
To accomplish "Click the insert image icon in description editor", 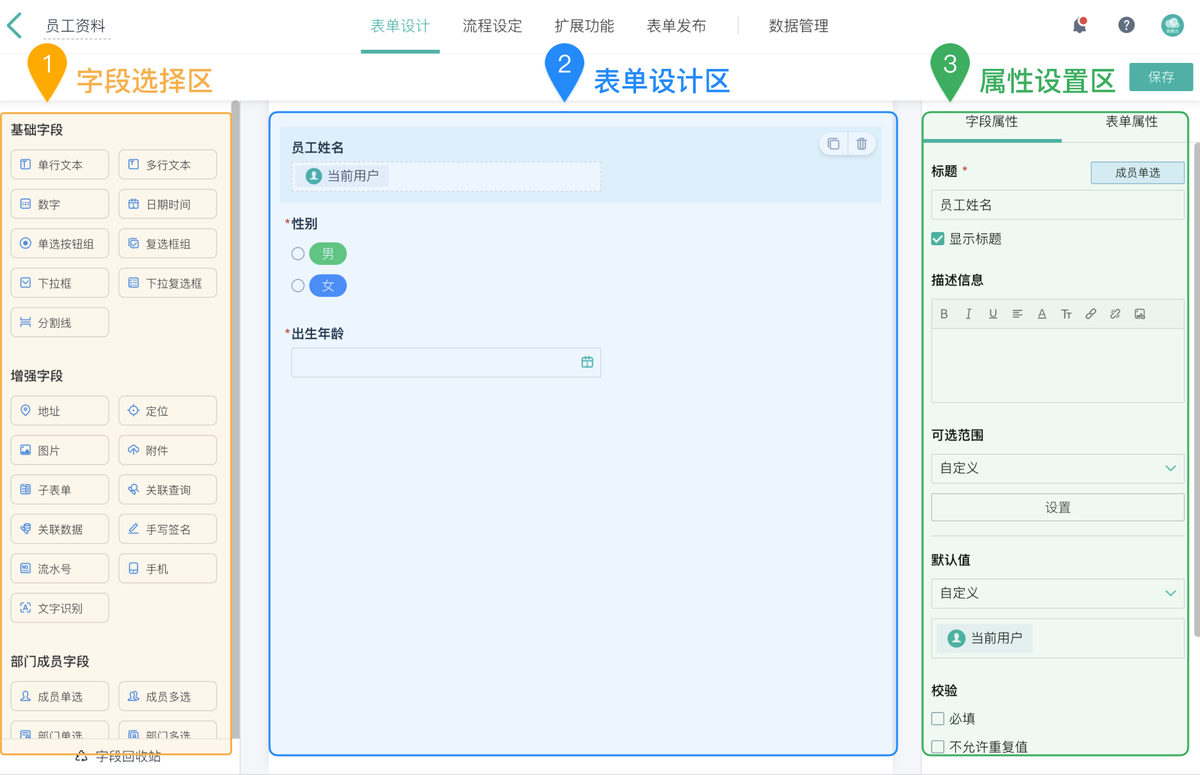I will click(x=1139, y=314).
